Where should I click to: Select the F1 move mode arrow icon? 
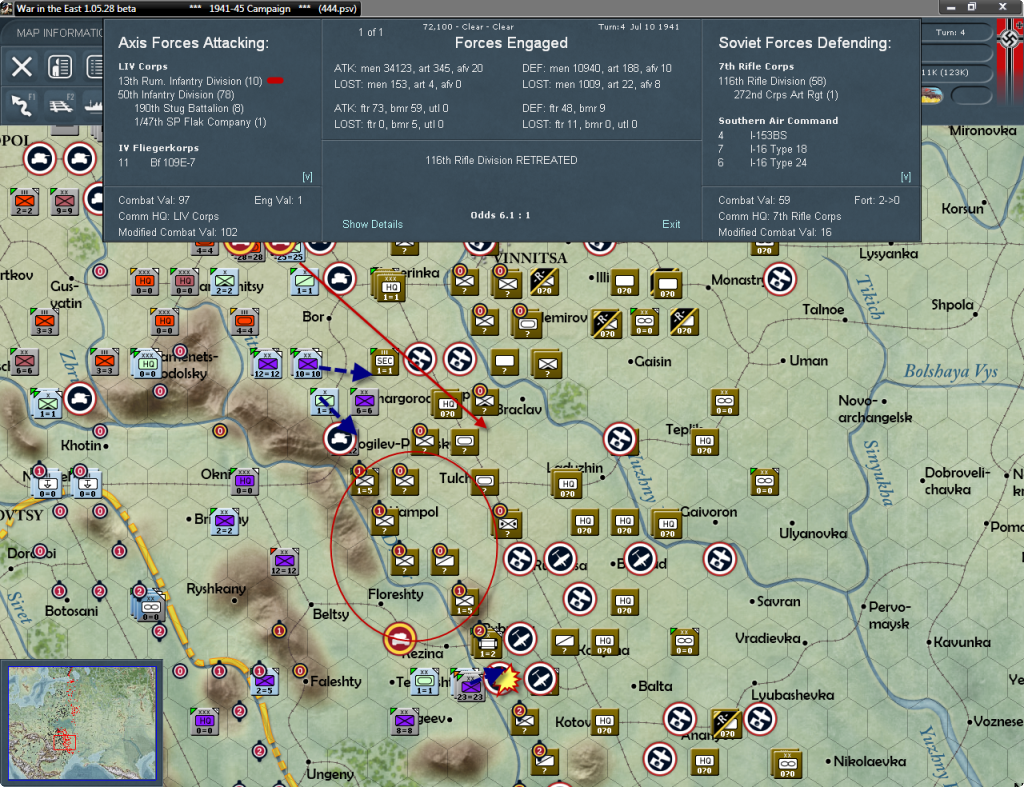[x=22, y=104]
